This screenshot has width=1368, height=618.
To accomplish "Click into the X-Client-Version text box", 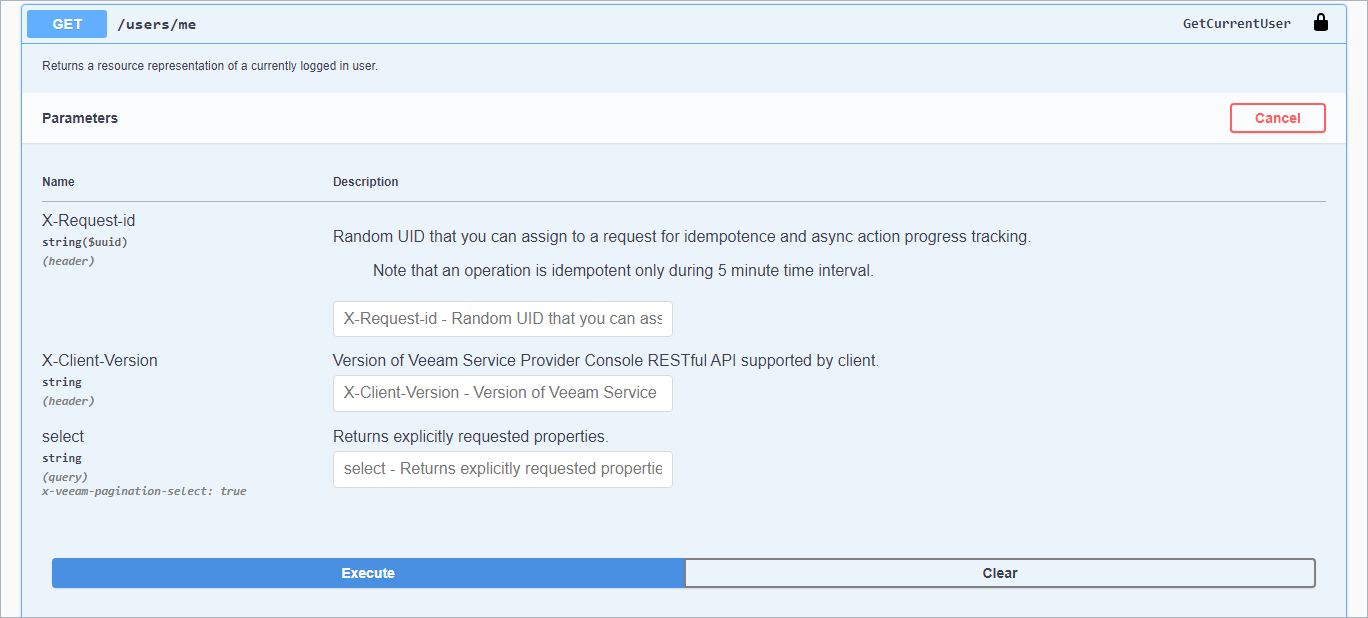I will pos(502,393).
